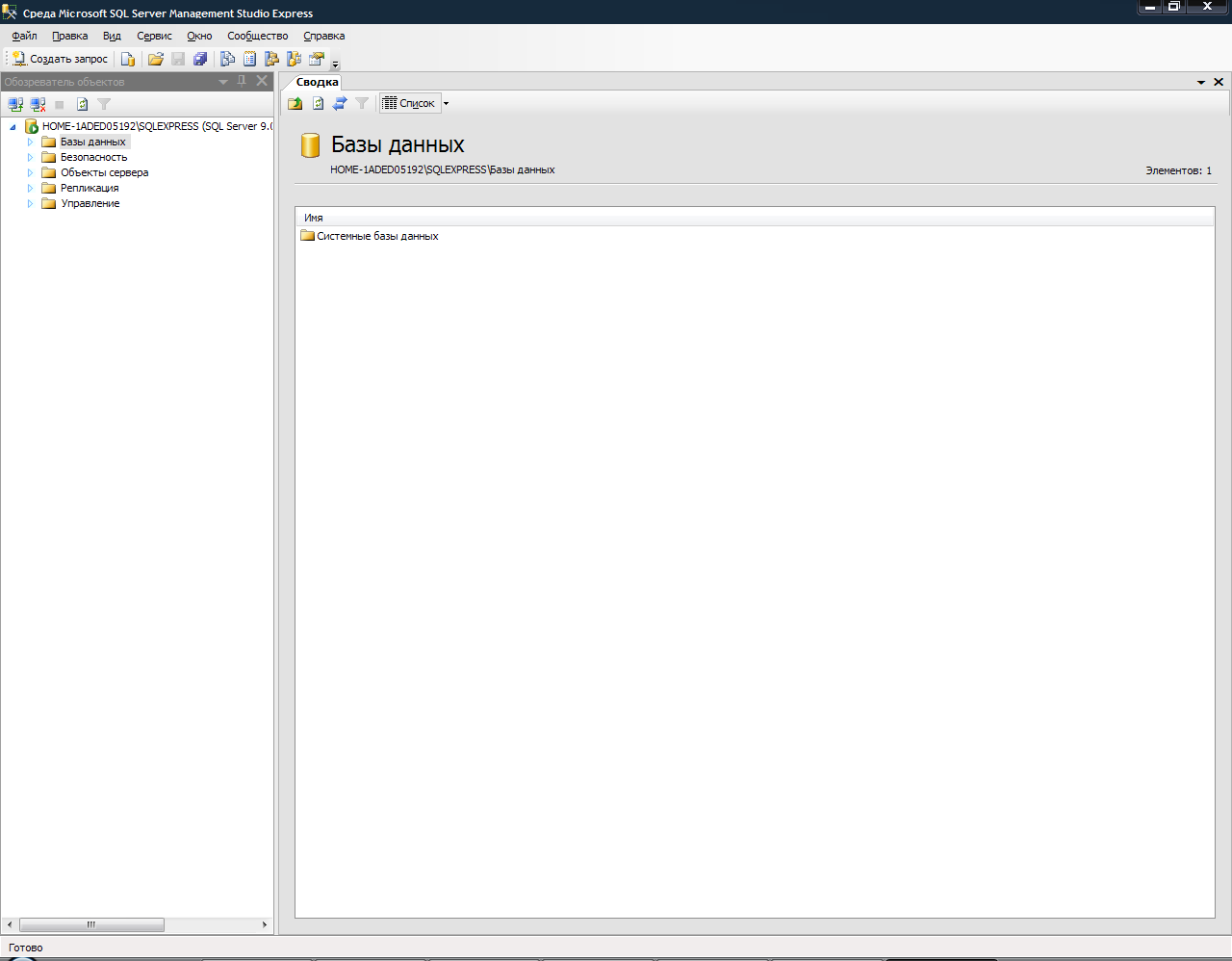Select the Сводка tab
This screenshot has width=1232, height=961.
(x=318, y=82)
